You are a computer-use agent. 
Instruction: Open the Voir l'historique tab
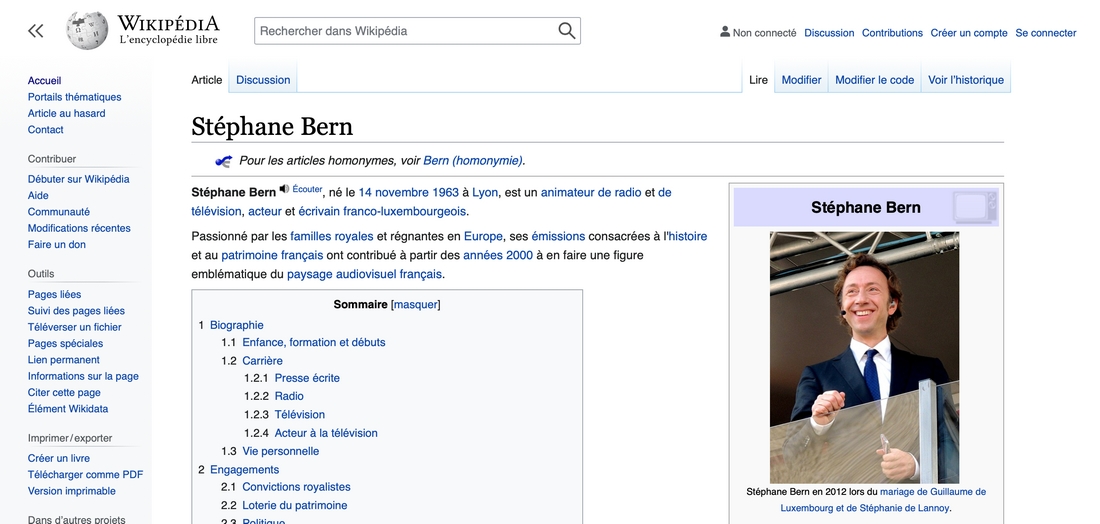point(966,80)
